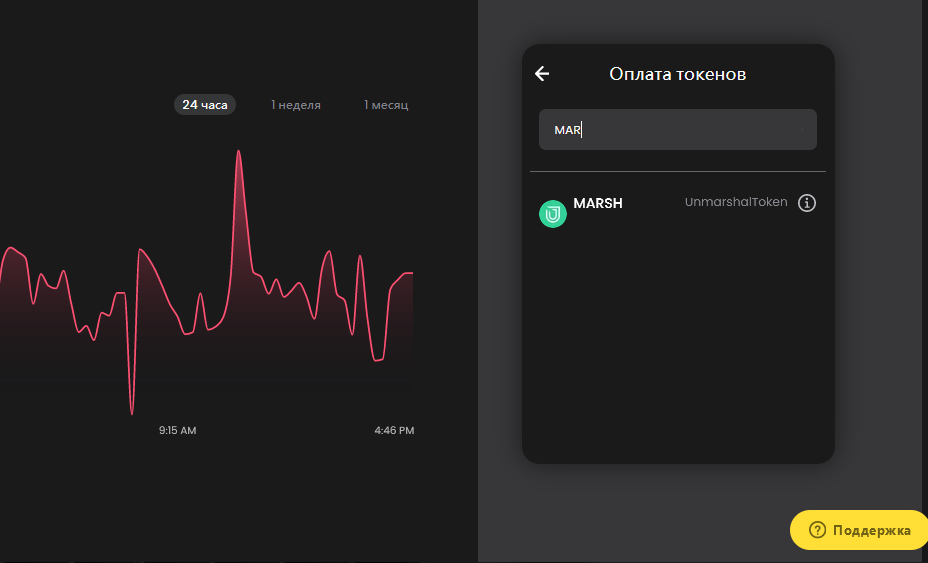Click the 4:46 PM axis label
Viewport: 928px width, 563px height.
pos(394,430)
